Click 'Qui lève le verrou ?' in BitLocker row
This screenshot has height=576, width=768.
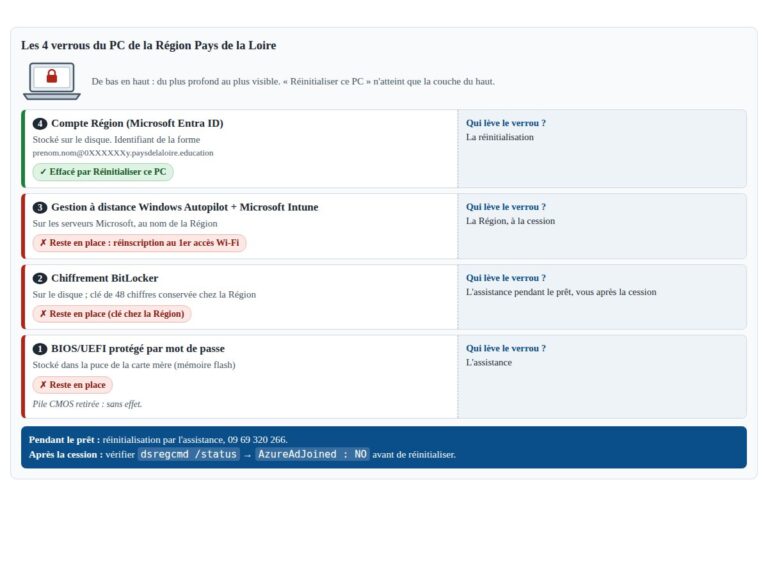505,278
